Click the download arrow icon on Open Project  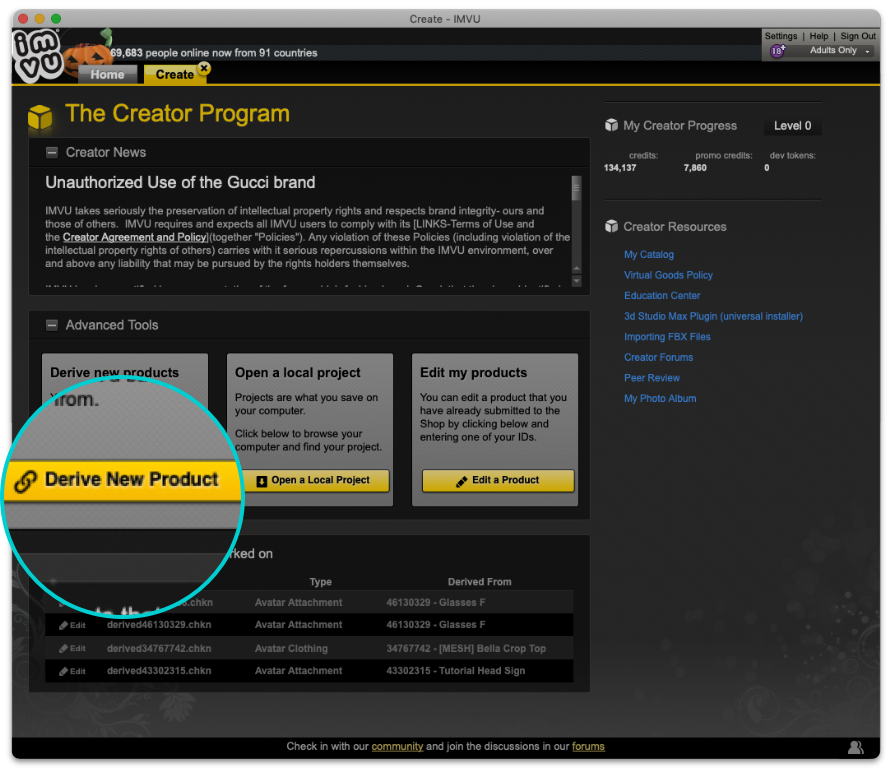pos(261,481)
